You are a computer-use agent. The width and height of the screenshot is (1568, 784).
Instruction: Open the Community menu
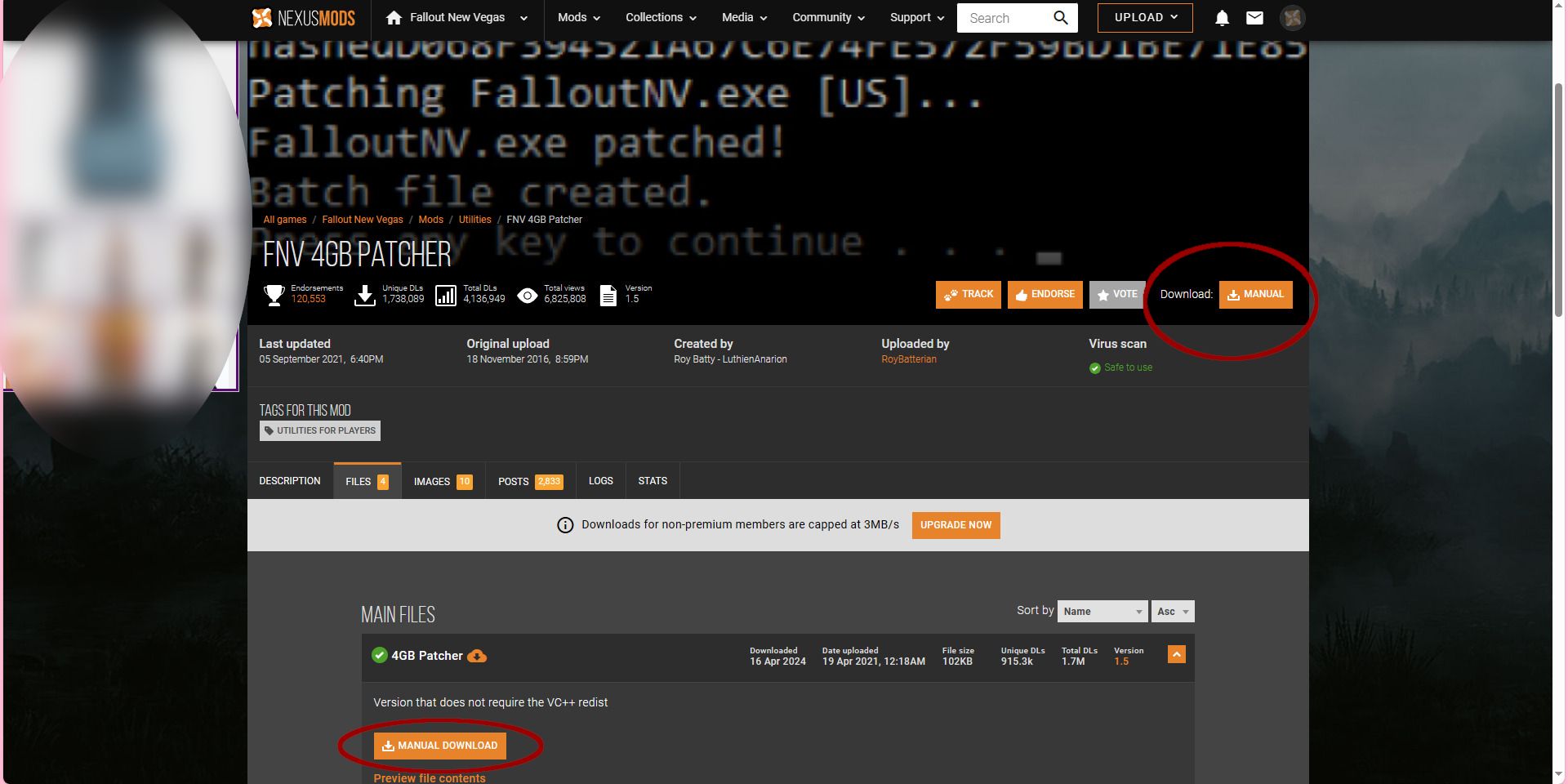[x=828, y=17]
